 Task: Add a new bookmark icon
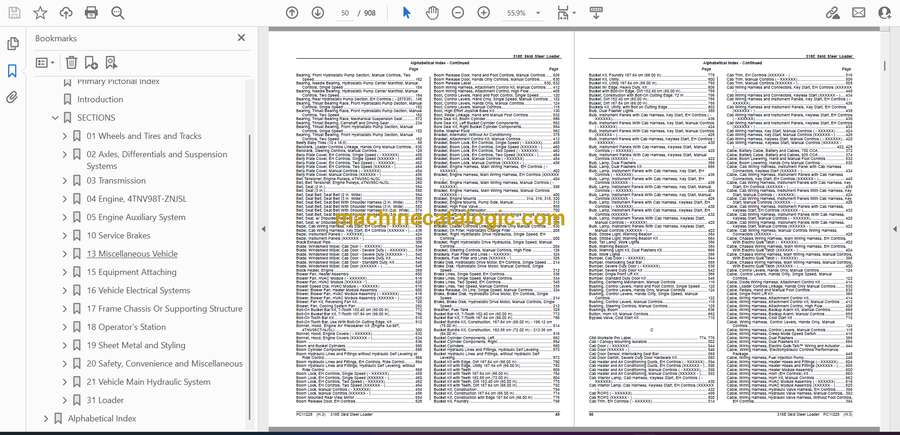pyautogui.click(x=91, y=63)
